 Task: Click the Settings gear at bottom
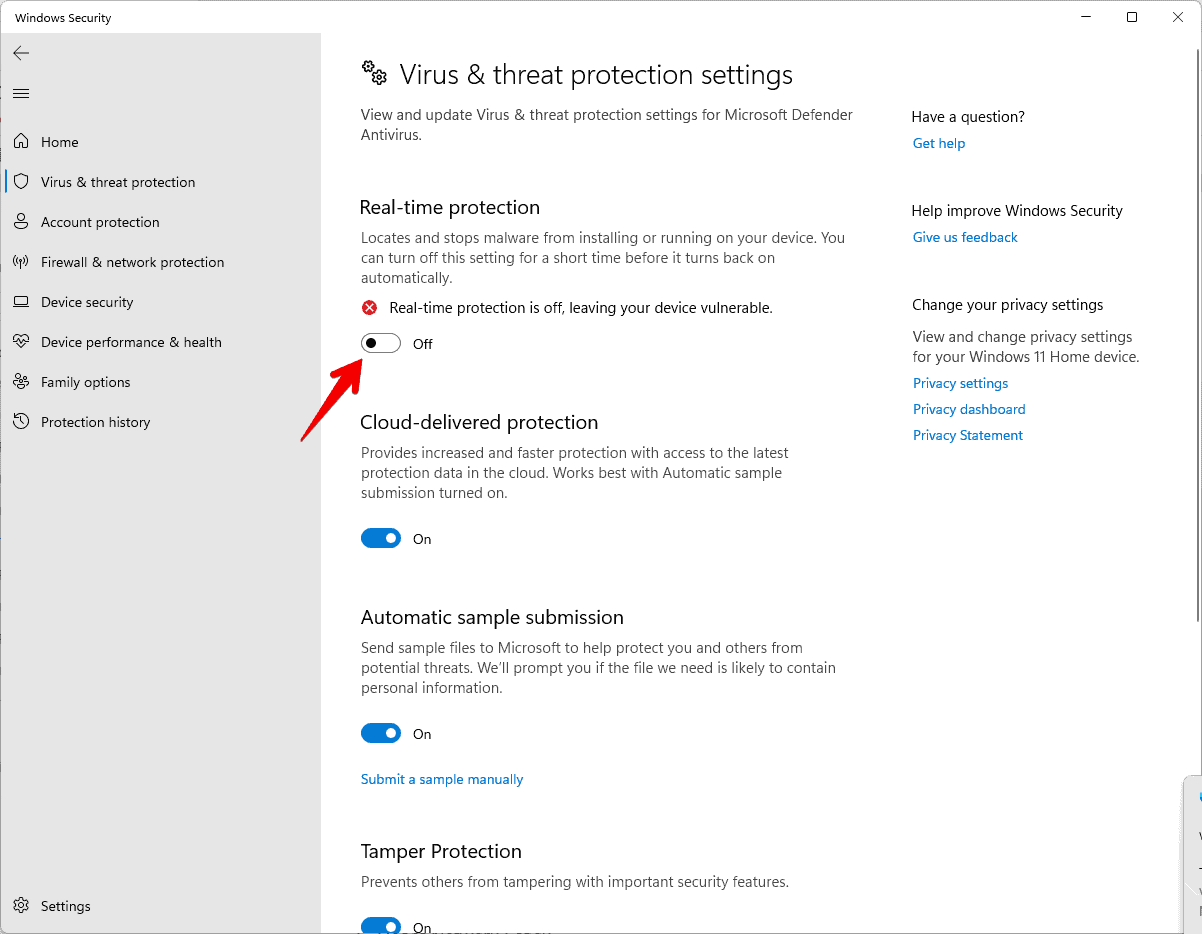[21, 905]
